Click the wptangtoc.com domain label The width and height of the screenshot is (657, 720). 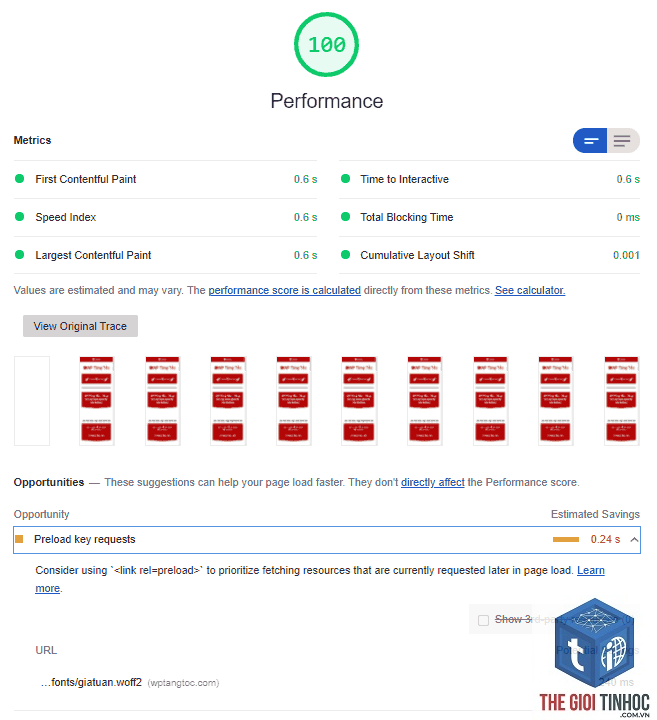pos(183,683)
